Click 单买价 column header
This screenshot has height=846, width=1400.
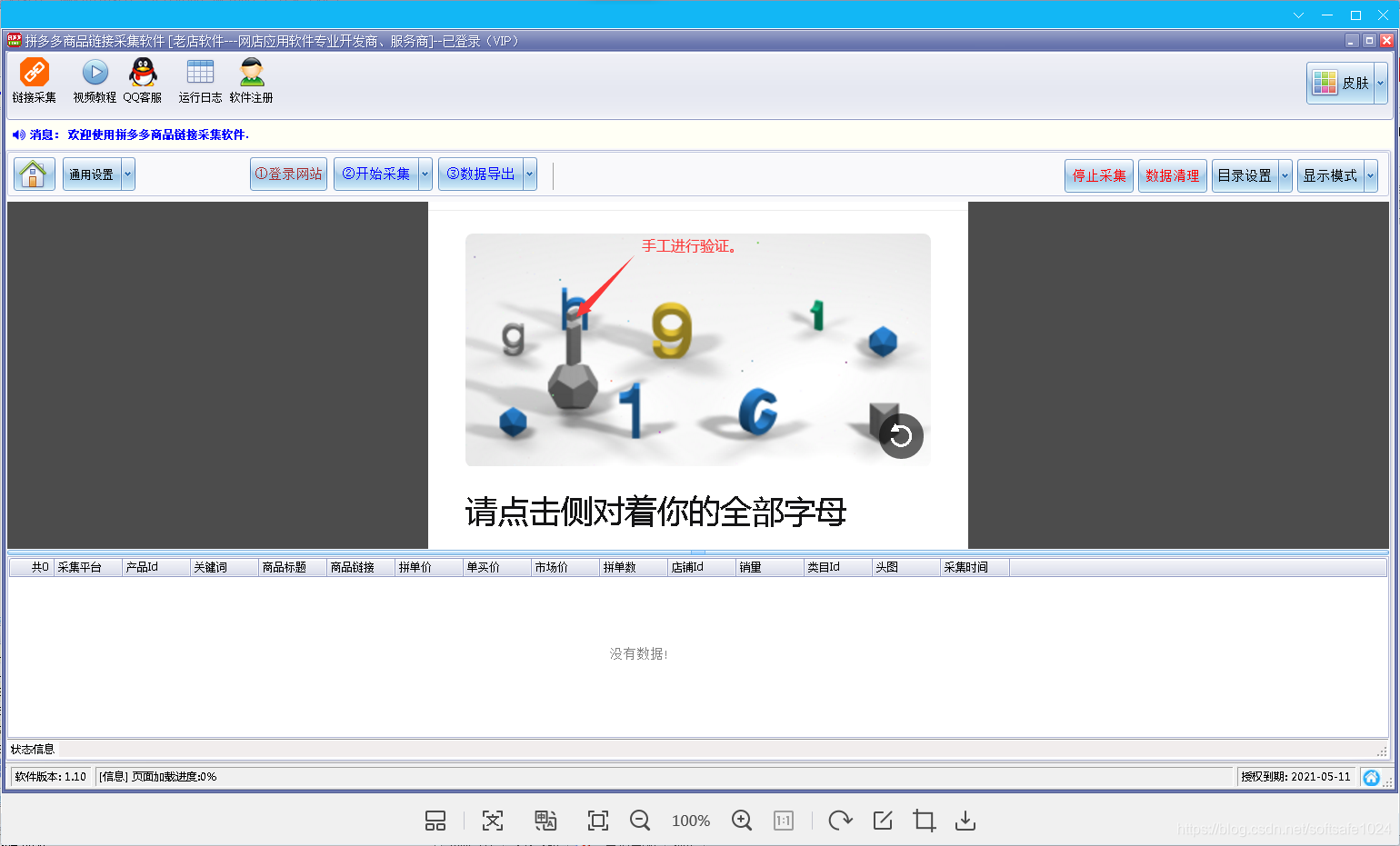(497, 567)
